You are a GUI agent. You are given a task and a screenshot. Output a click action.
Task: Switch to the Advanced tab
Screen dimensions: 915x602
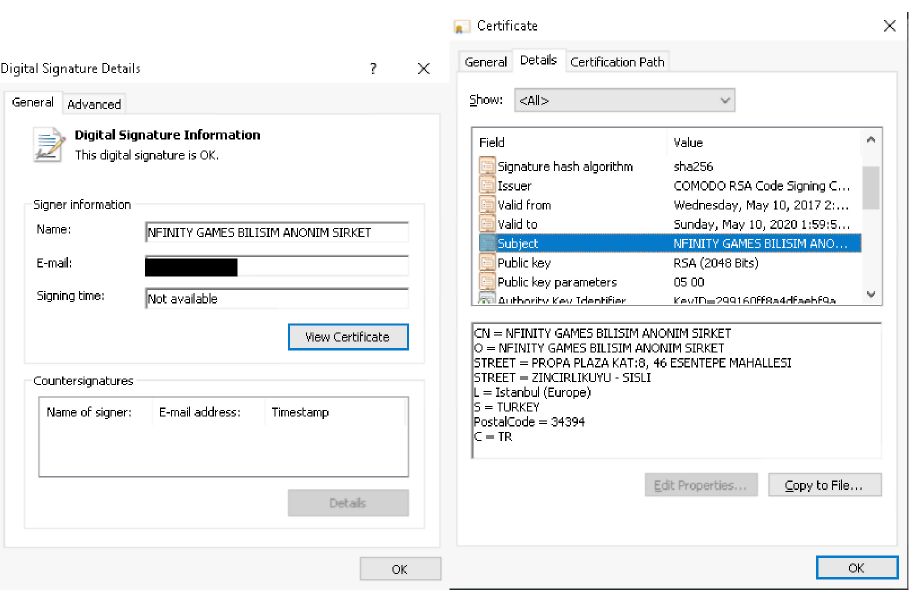pos(94,104)
